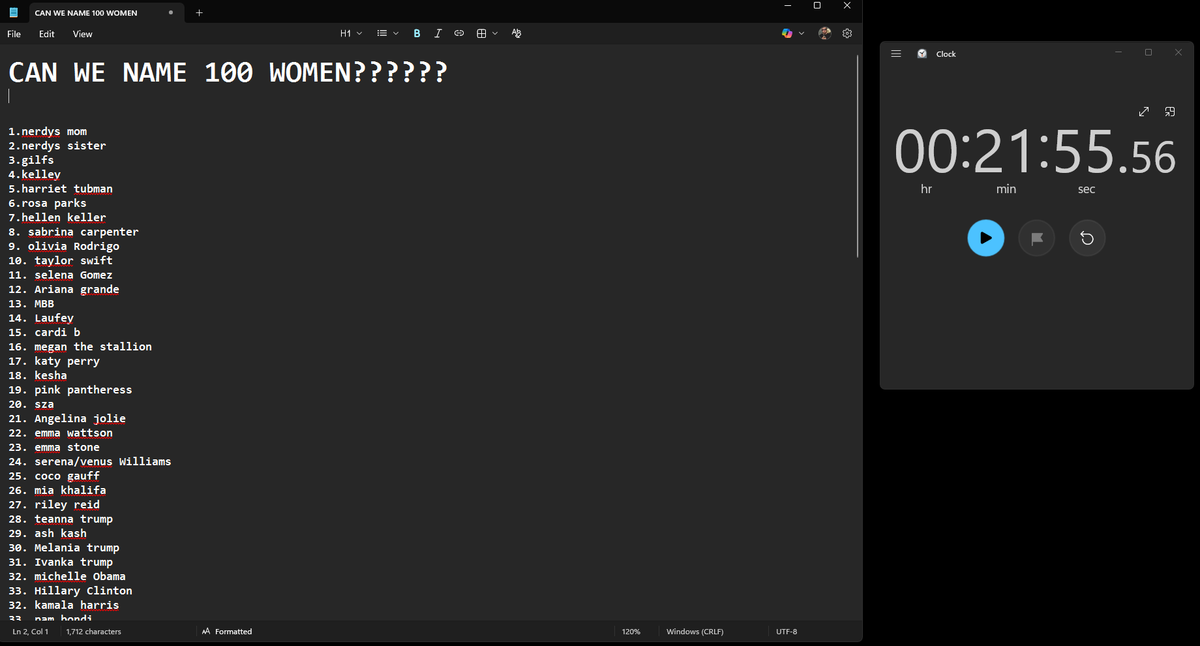Viewport: 1200px width, 646px height.
Task: Click the line '19. pink pantheress'
Action: (x=70, y=389)
